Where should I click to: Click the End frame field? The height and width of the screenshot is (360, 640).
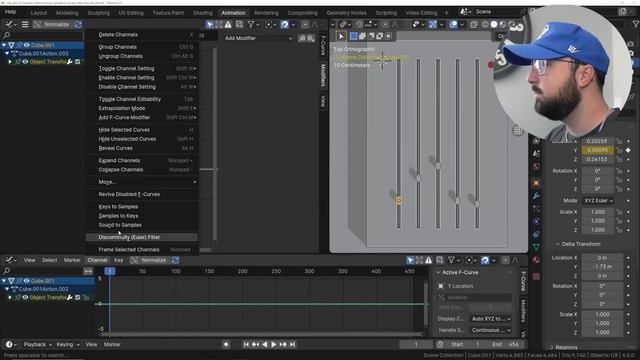(x=505, y=344)
